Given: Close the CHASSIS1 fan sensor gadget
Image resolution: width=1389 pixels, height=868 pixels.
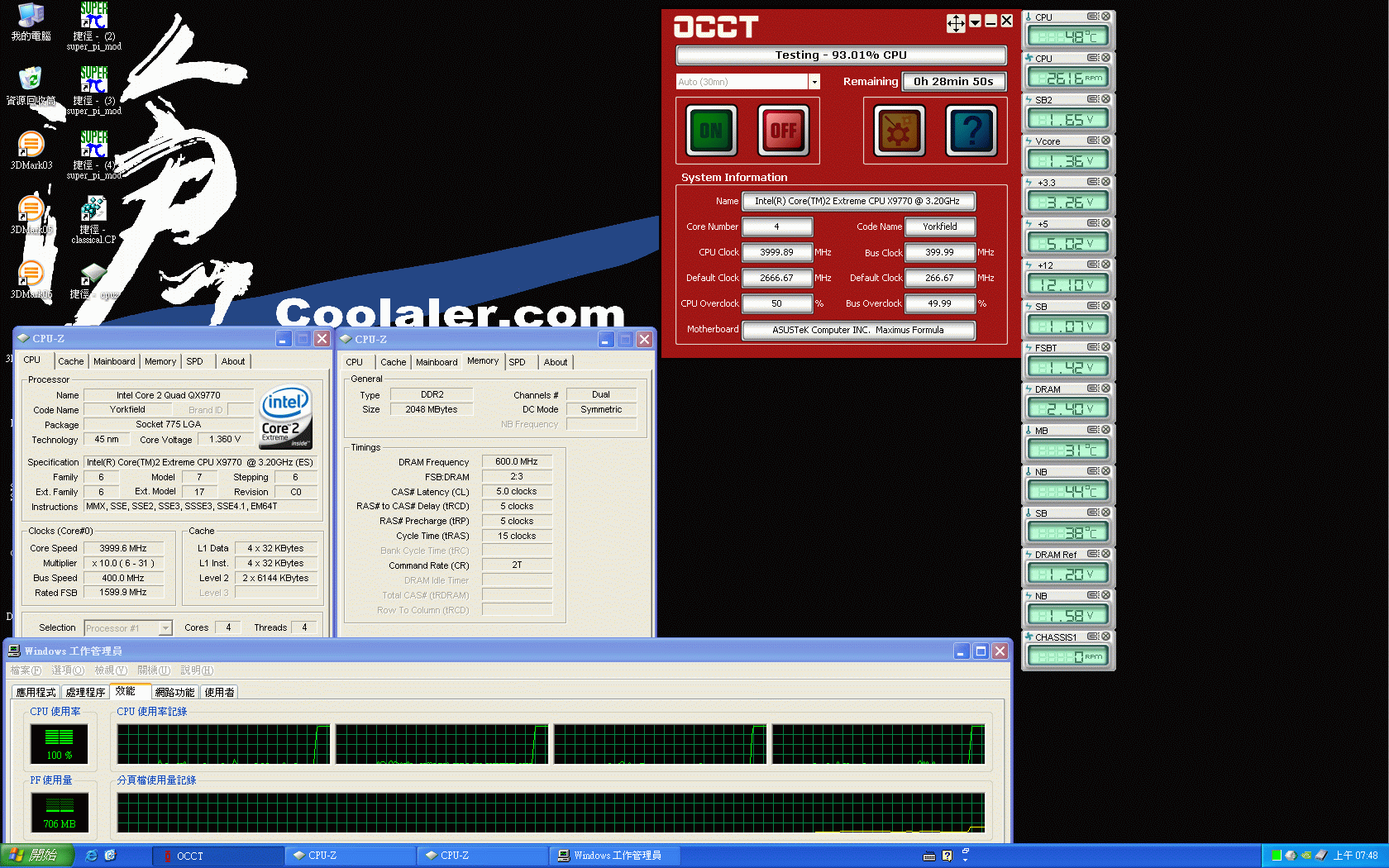Looking at the screenshot, I should pyautogui.click(x=1105, y=637).
